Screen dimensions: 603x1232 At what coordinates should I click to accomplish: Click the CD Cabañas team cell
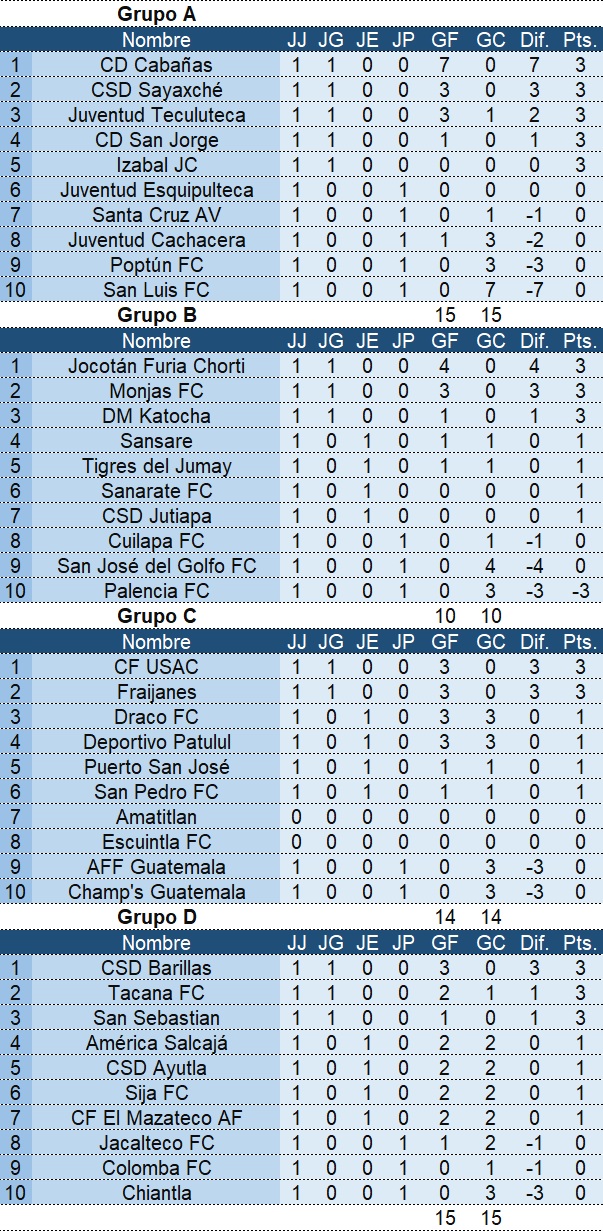coord(156,65)
